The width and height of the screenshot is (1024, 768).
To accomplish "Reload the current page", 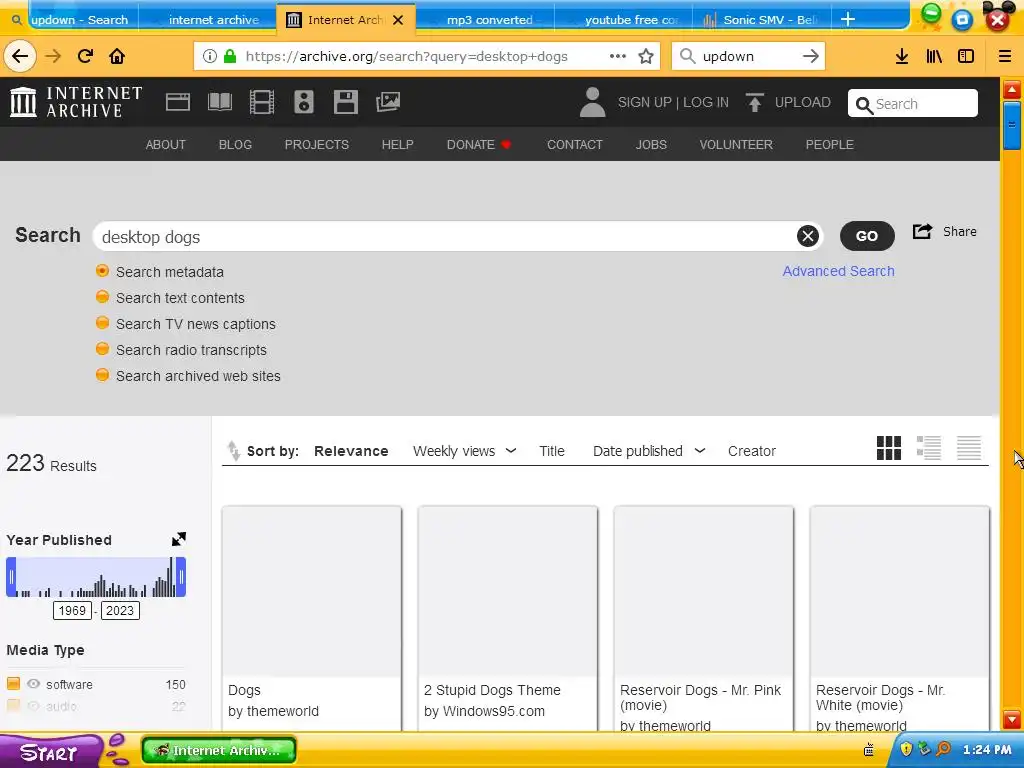I will pos(85,56).
